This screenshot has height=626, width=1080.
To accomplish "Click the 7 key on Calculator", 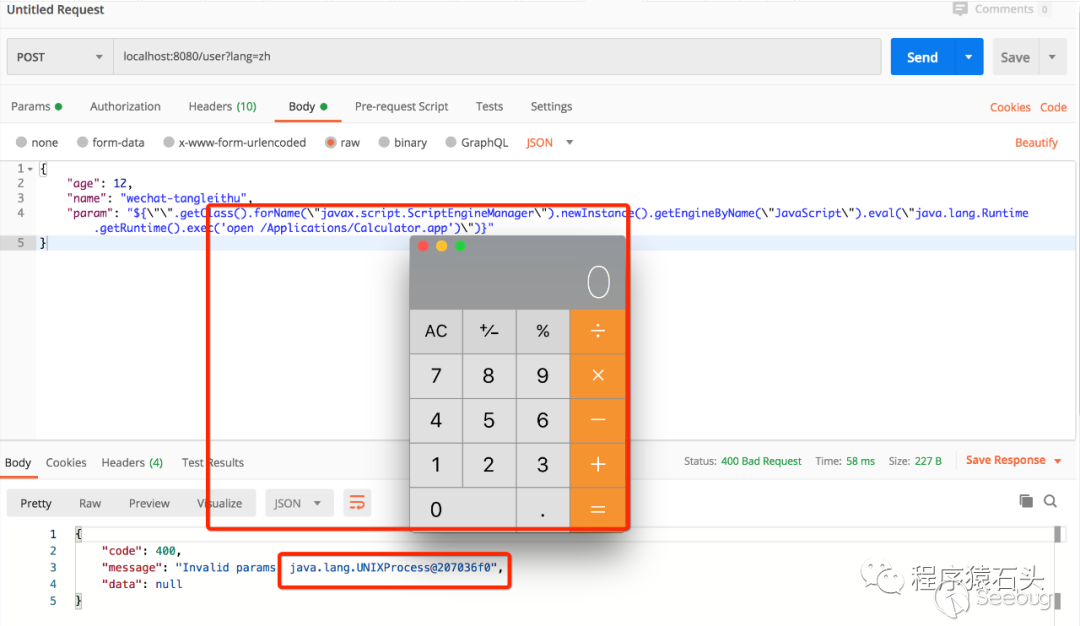I will [x=436, y=376].
